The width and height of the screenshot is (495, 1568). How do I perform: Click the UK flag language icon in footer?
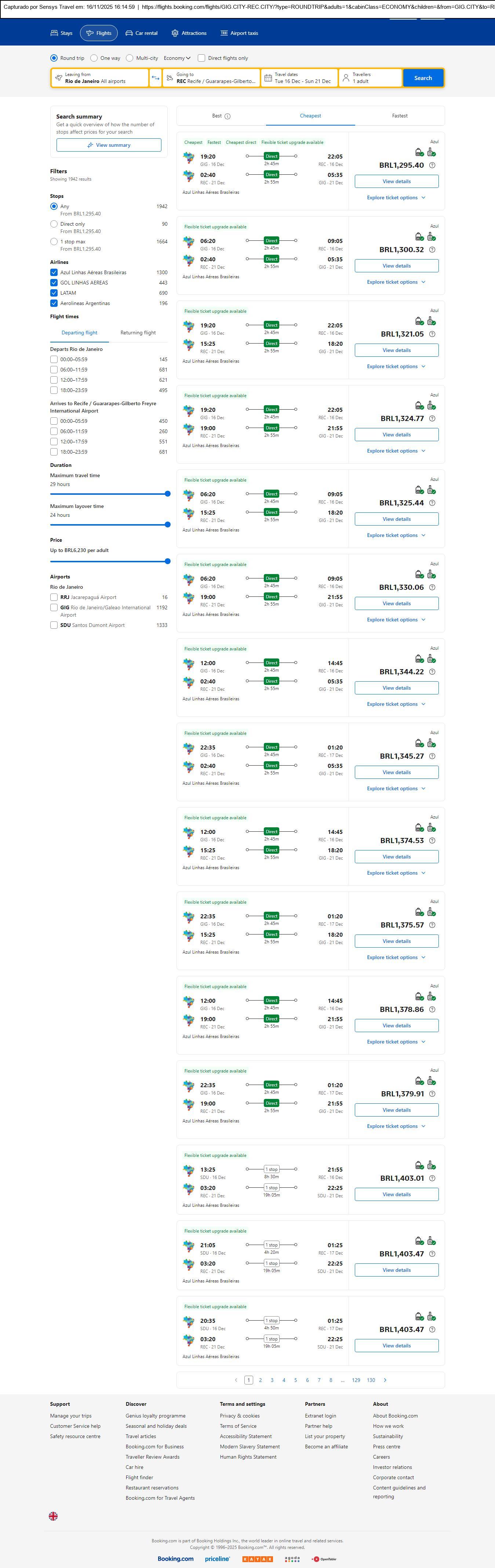pos(54,1516)
